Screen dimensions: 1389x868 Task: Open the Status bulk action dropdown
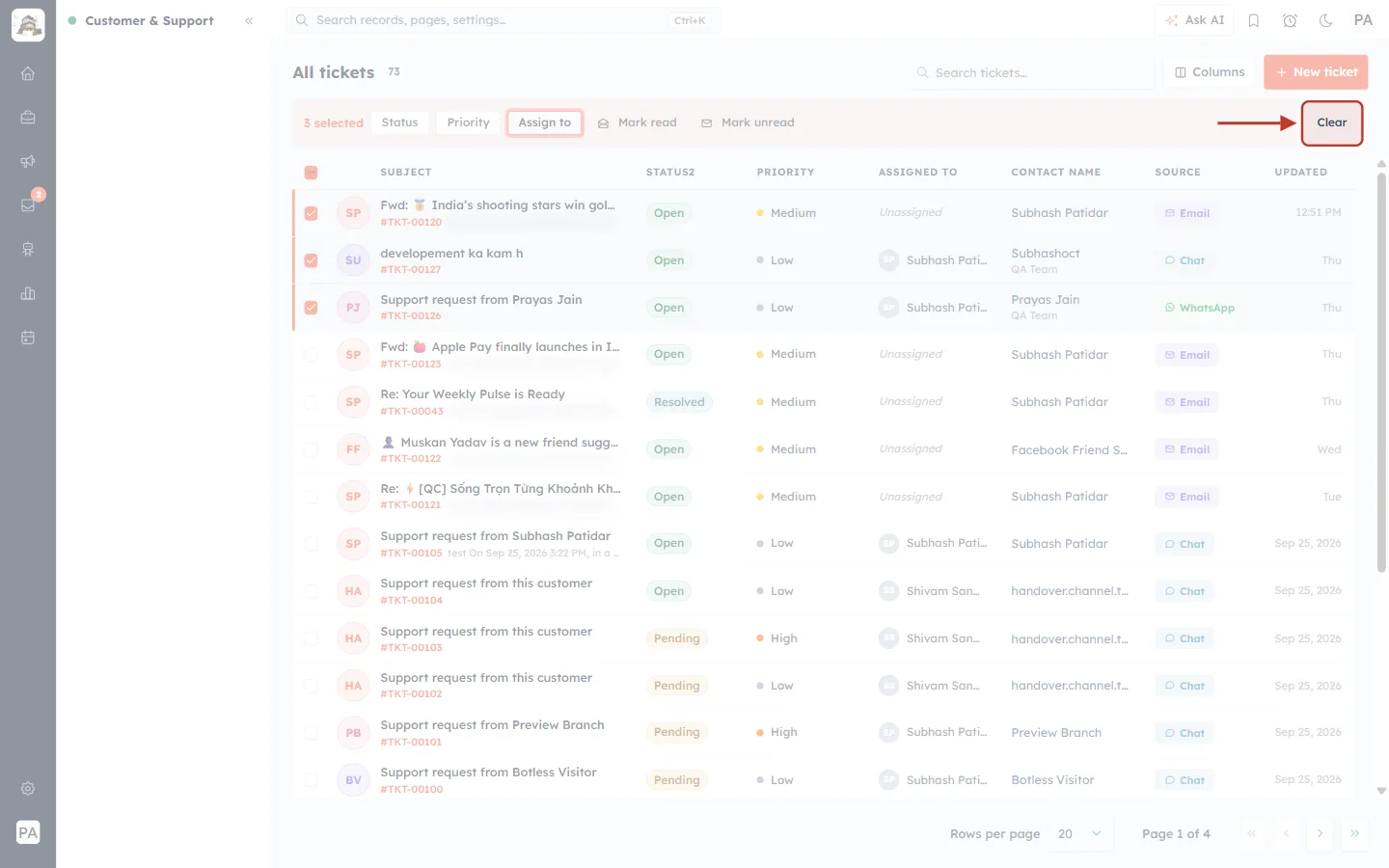[399, 122]
